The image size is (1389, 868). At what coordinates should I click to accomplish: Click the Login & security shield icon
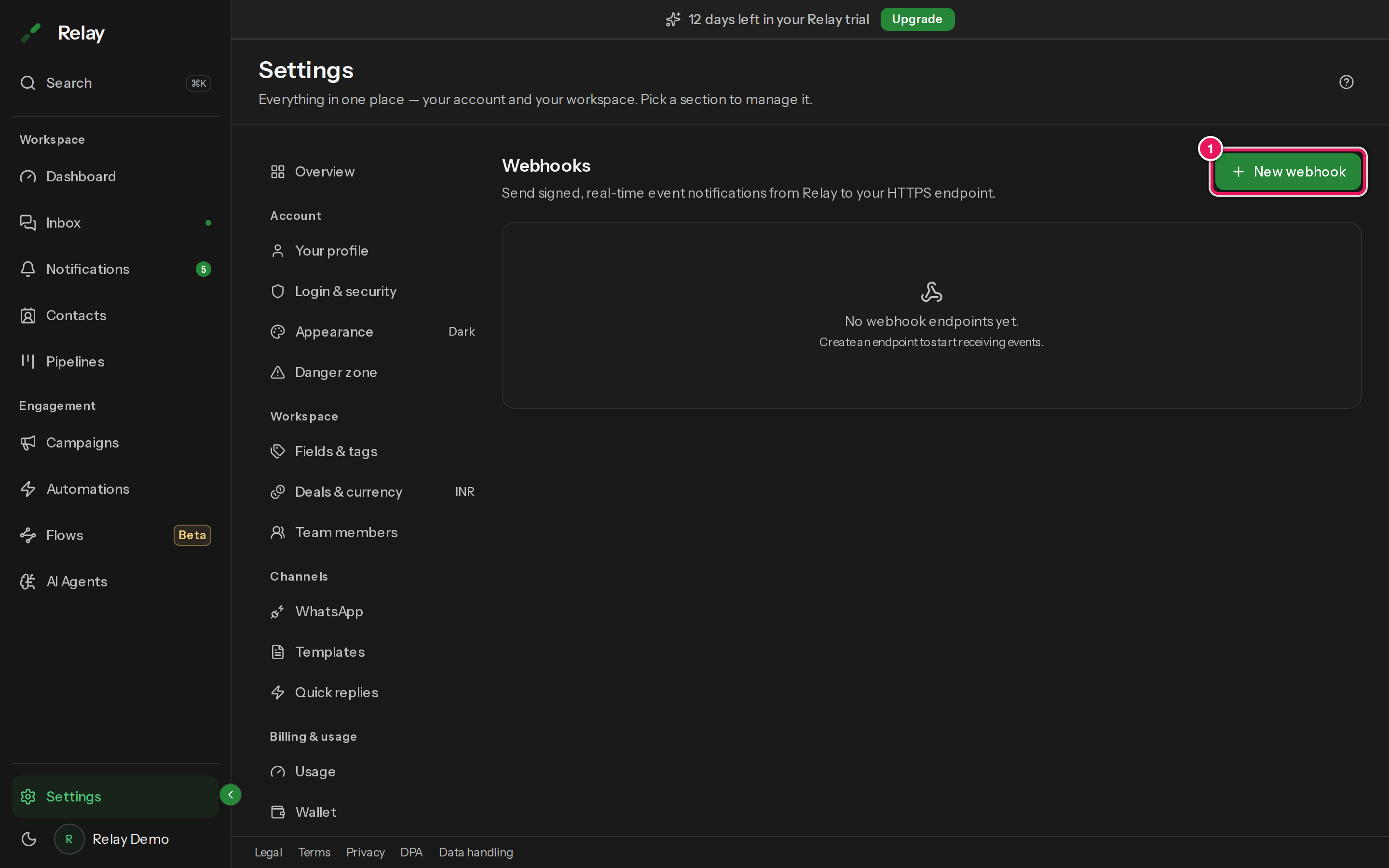coord(277,292)
